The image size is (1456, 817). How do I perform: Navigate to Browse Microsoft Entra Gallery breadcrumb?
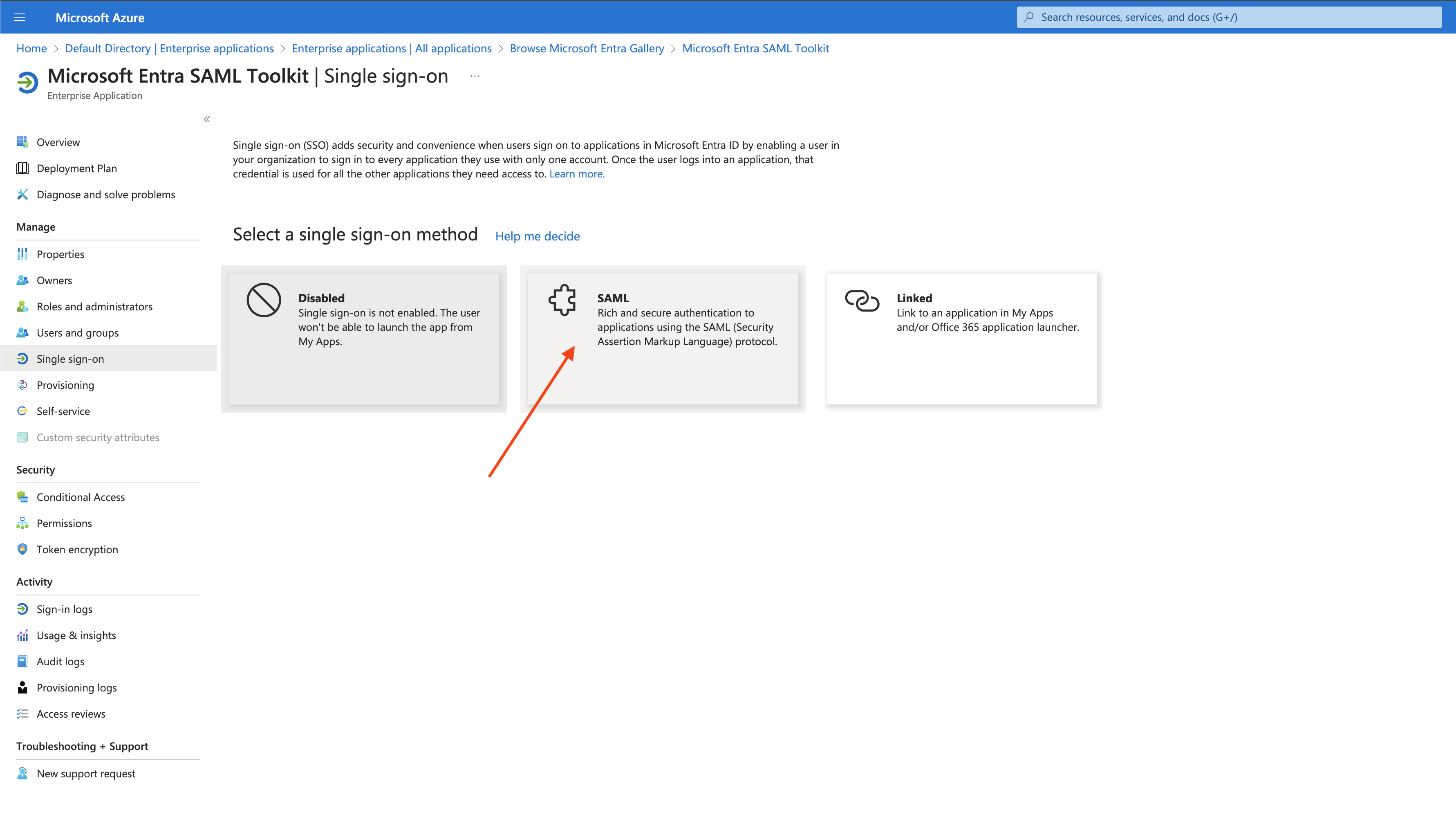tap(587, 48)
